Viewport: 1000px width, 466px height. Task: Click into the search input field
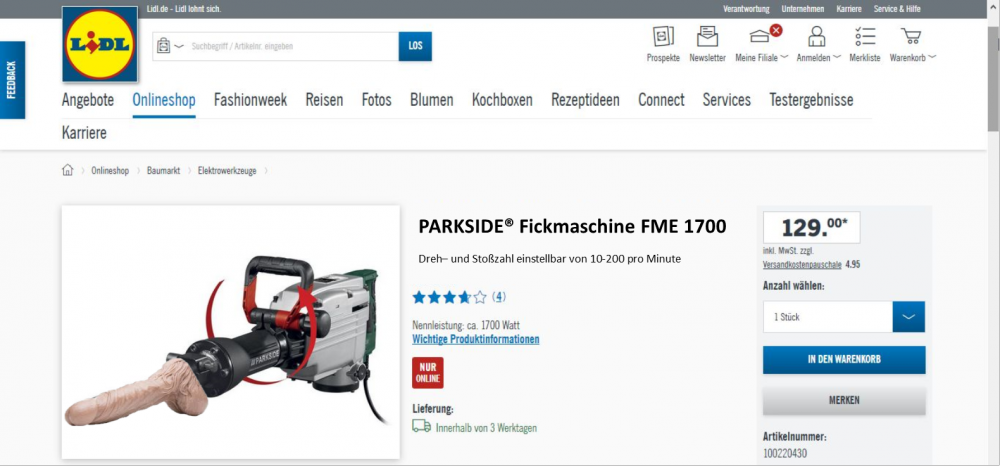click(290, 46)
